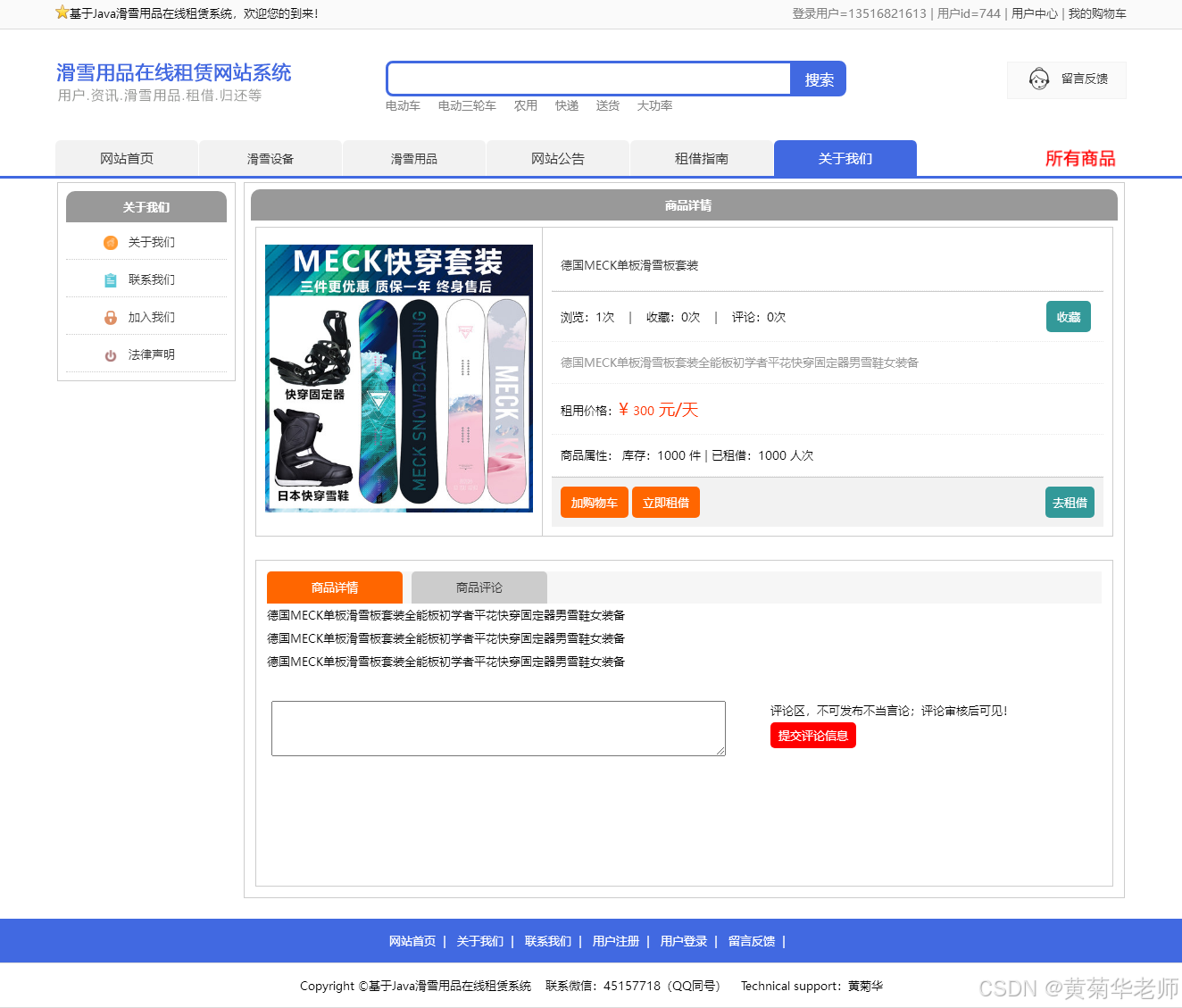The width and height of the screenshot is (1182, 1008).
Task: Click the 评论: 0次 comment count
Action: [759, 317]
